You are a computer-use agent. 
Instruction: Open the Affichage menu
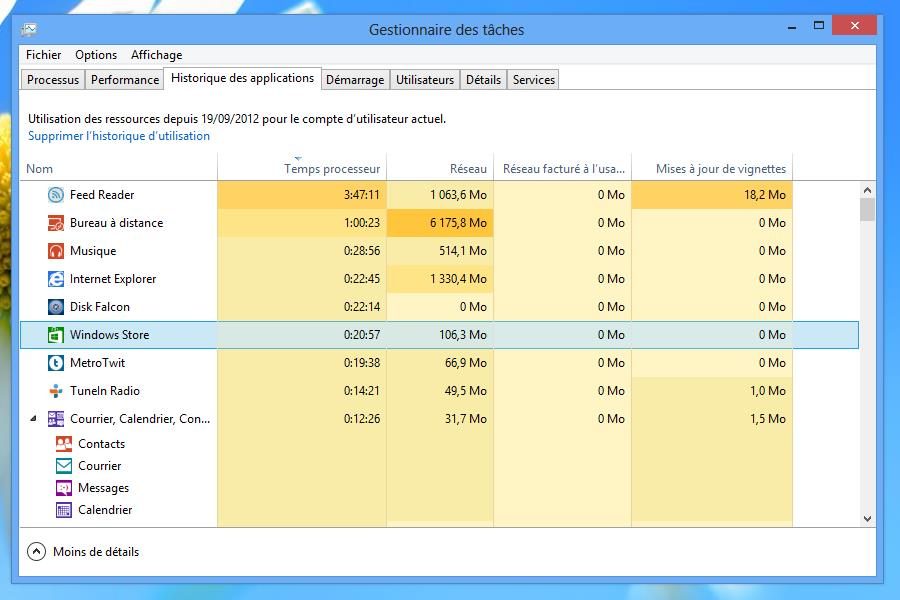pyautogui.click(x=156, y=55)
